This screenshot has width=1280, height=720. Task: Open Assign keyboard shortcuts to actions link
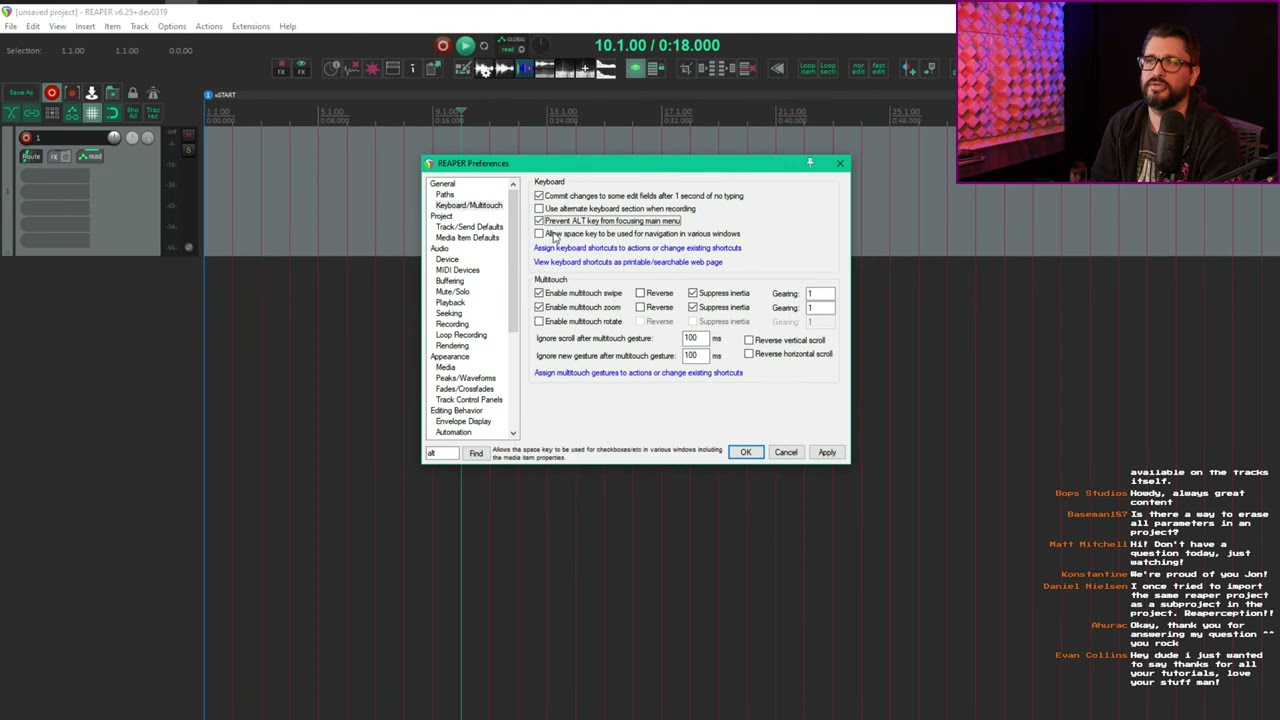637,248
